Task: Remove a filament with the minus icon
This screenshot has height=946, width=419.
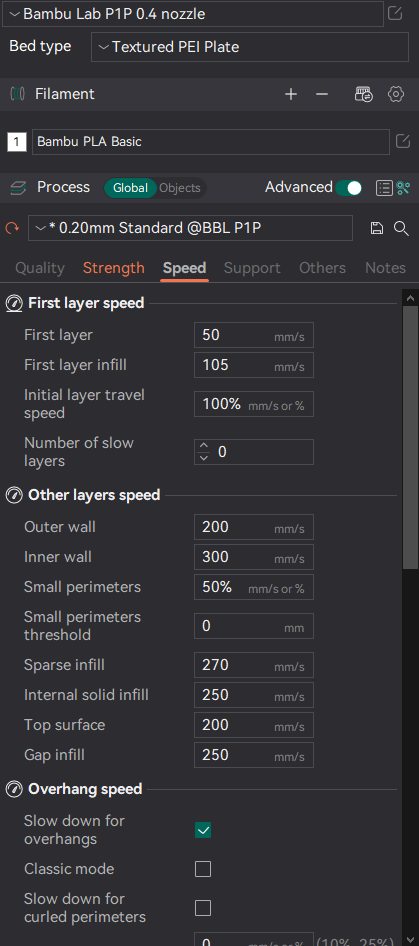Action: (322, 94)
